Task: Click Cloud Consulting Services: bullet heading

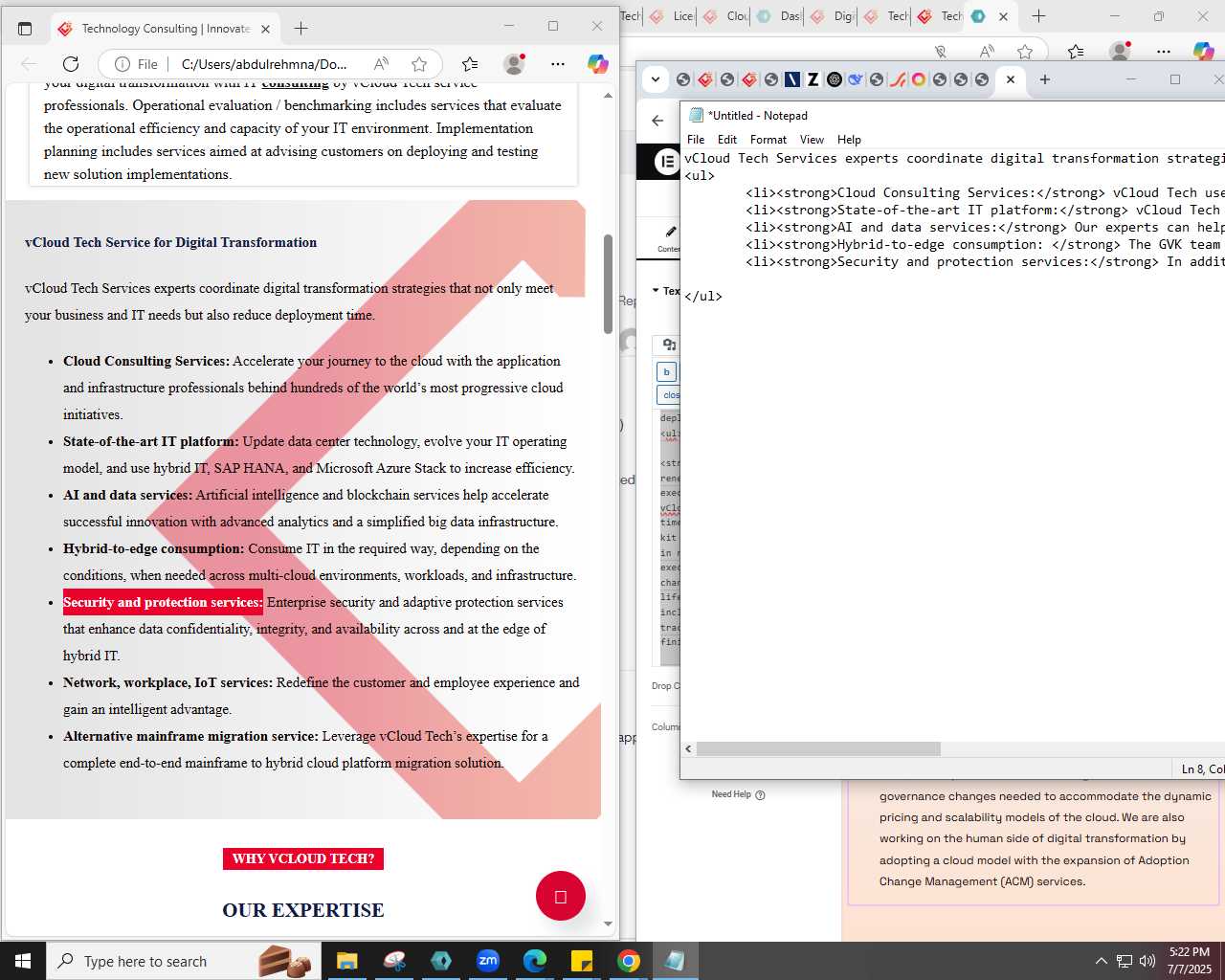Action: (x=146, y=361)
